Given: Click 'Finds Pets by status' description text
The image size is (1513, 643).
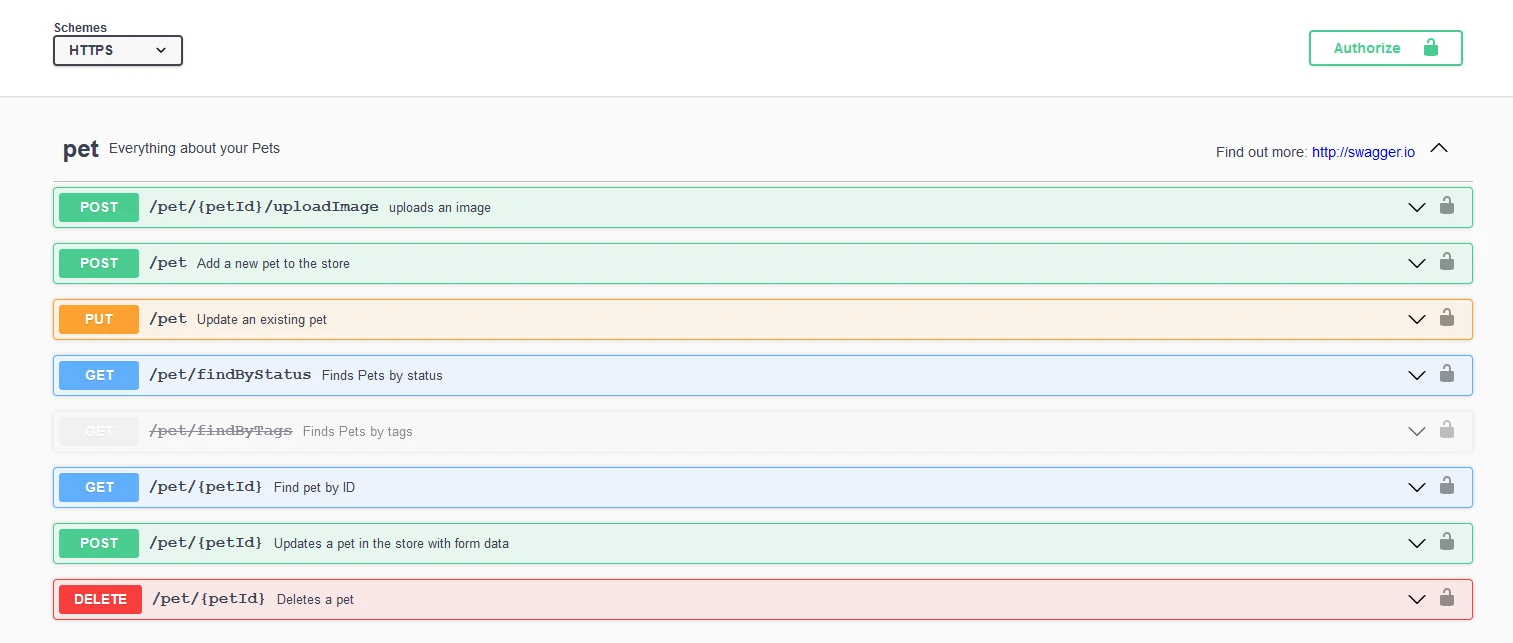Looking at the screenshot, I should (382, 376).
